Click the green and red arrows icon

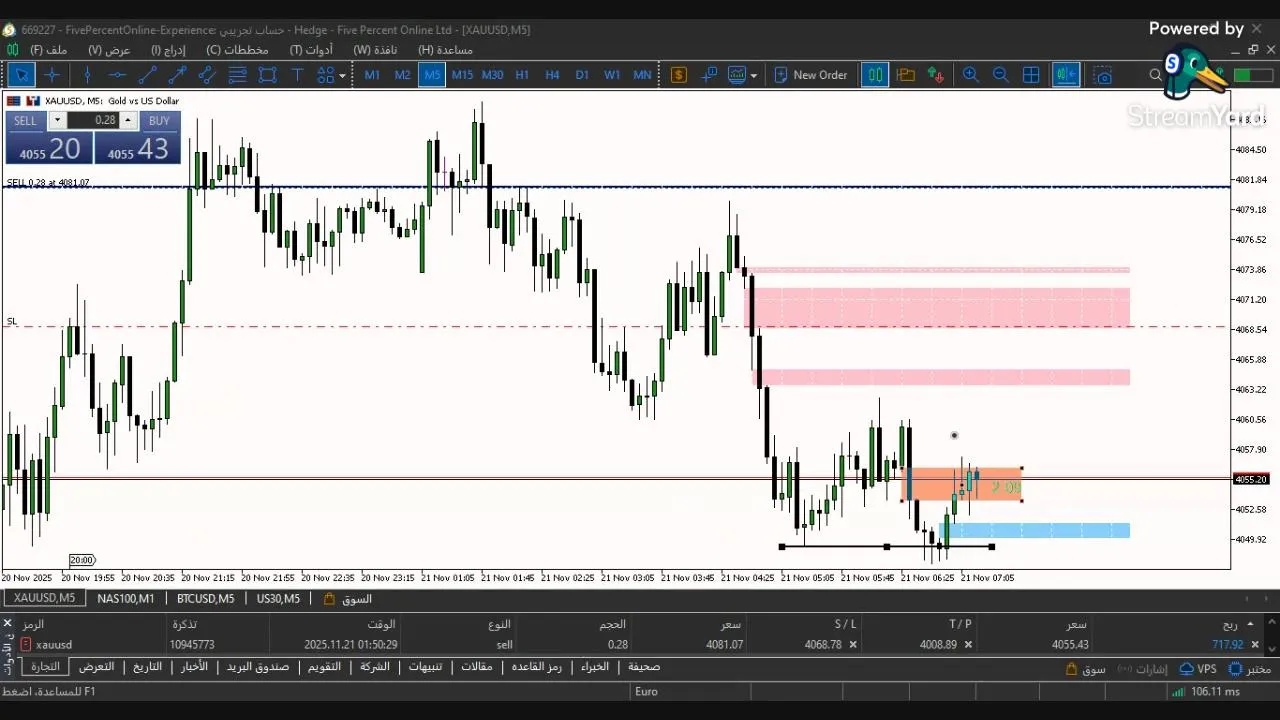coord(935,75)
